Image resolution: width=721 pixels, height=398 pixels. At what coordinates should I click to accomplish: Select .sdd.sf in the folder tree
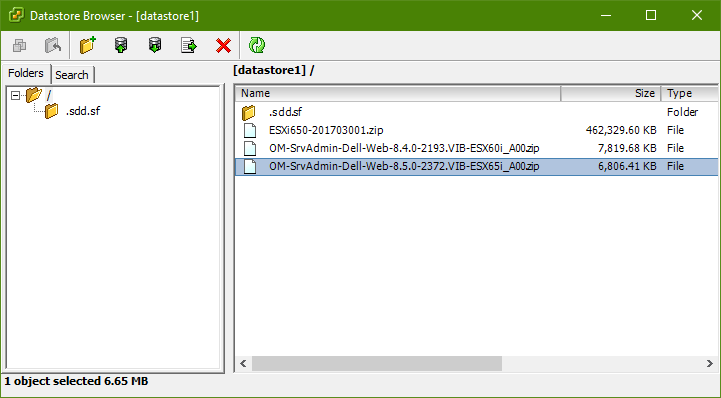point(83,111)
